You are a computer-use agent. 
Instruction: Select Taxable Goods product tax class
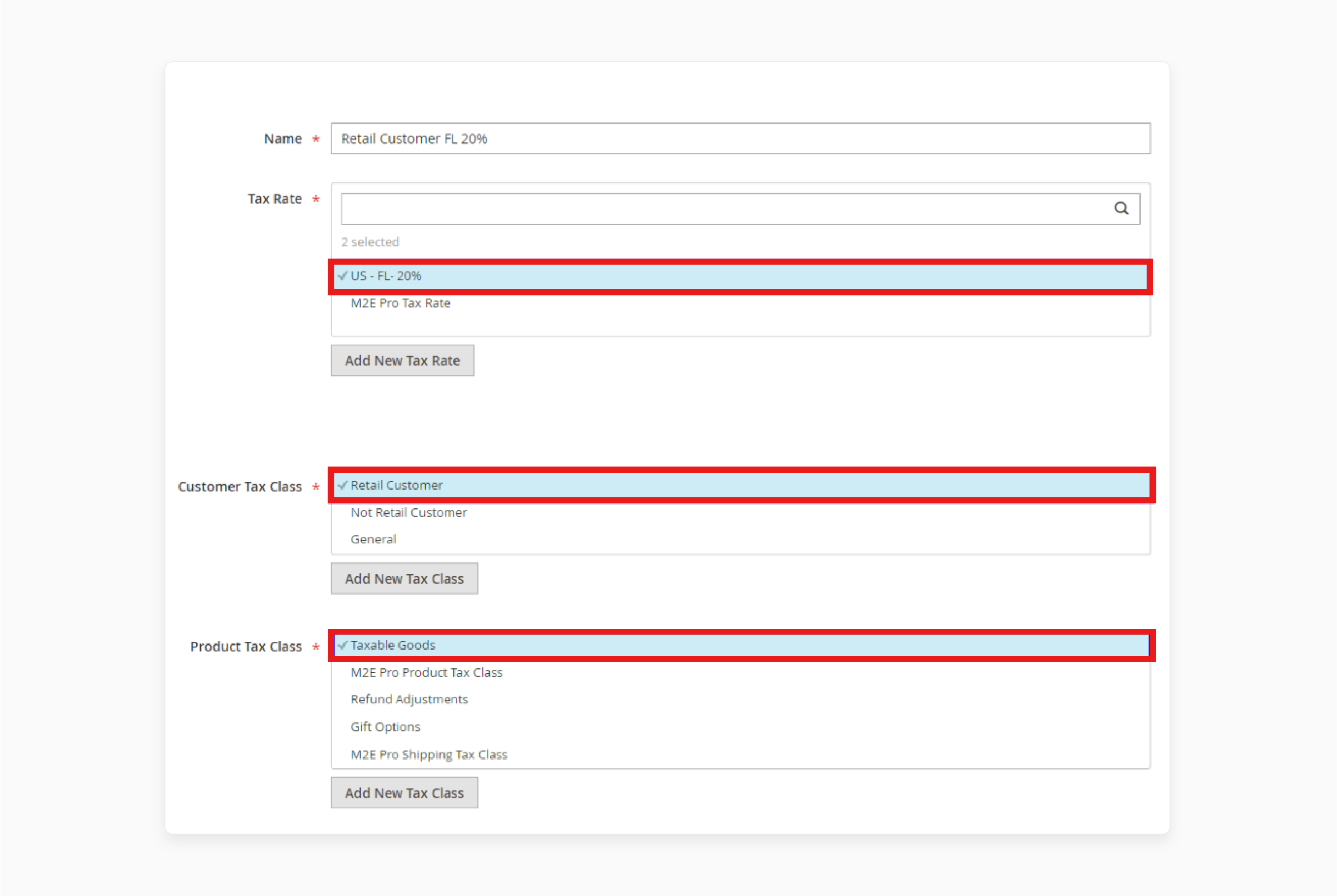pos(742,645)
